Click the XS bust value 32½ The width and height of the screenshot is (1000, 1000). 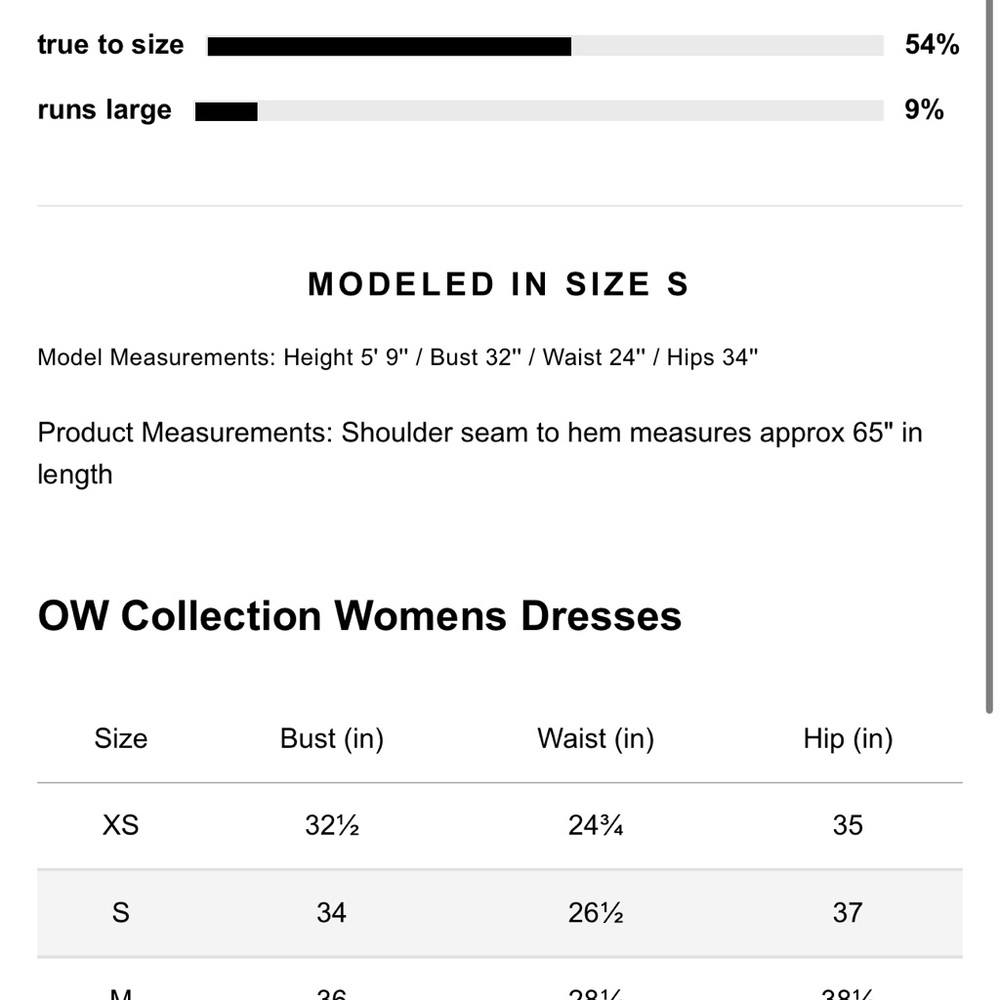(x=332, y=826)
